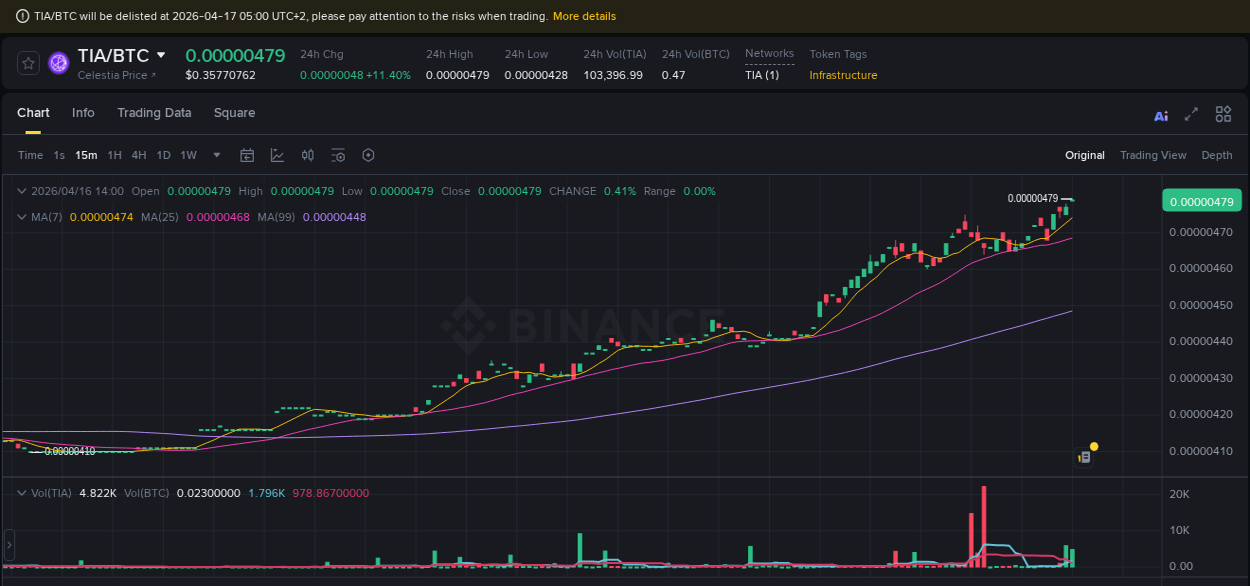Open the Ai chart analysis feature
Screen dimensions: 1250x586
click(x=1161, y=115)
